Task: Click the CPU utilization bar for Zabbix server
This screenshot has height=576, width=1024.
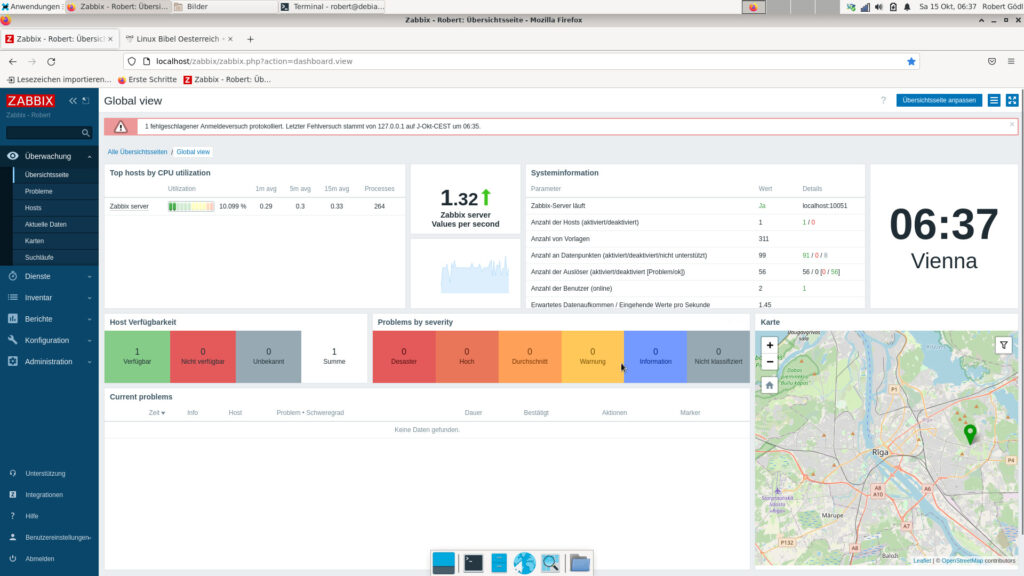Action: [191, 206]
